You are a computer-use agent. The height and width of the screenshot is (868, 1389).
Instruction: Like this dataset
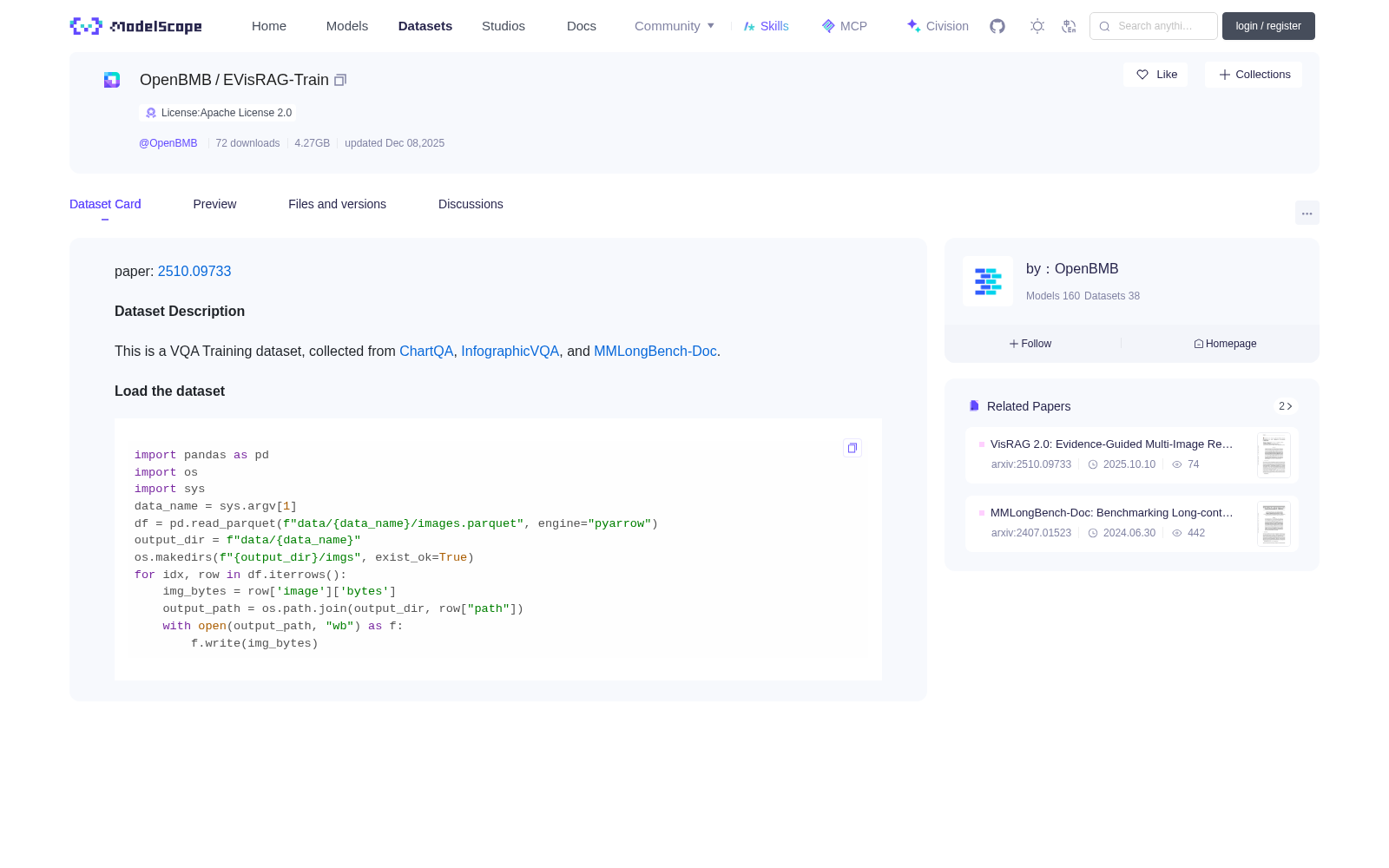coord(1155,75)
